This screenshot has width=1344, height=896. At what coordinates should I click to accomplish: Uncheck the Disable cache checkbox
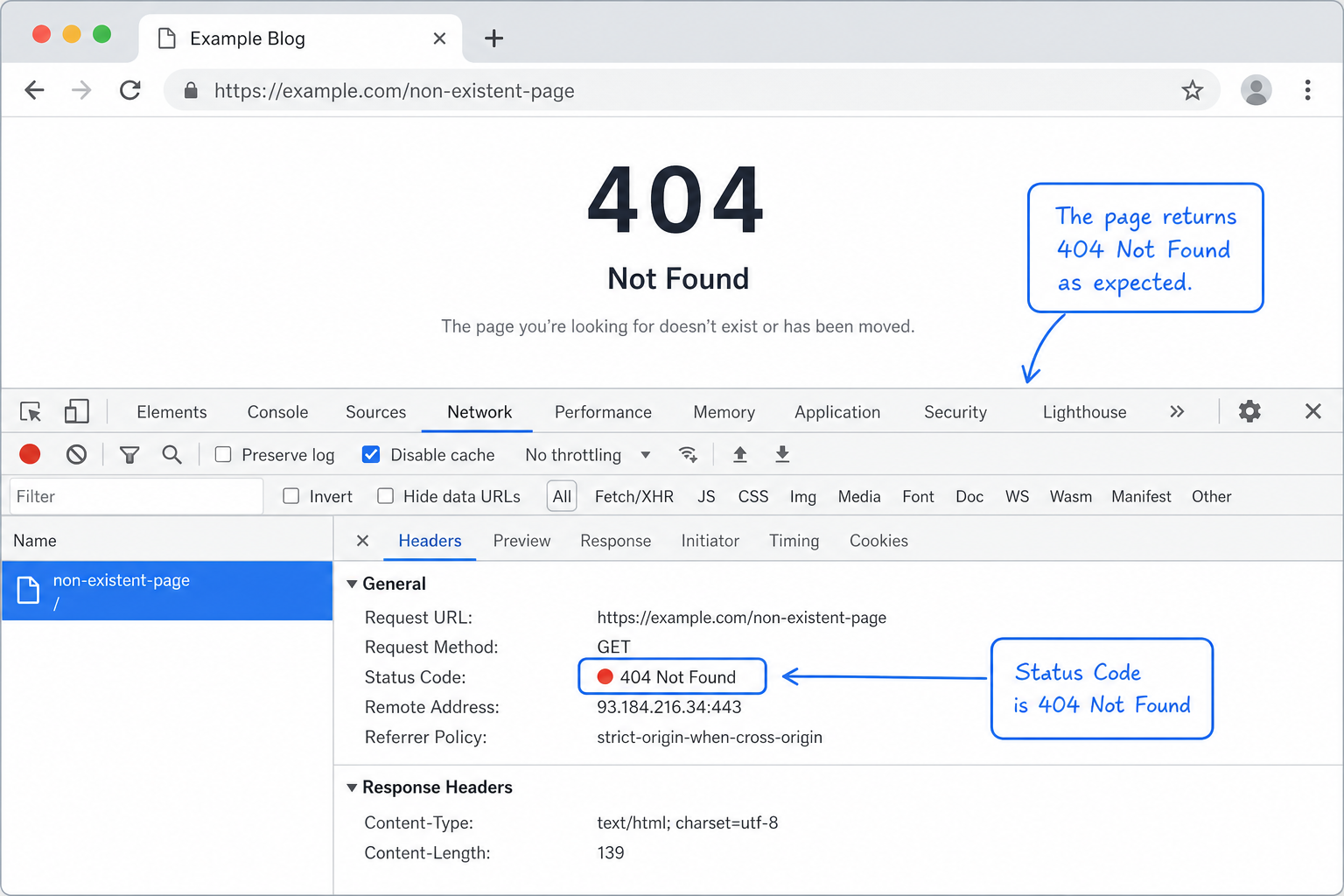[x=371, y=454]
